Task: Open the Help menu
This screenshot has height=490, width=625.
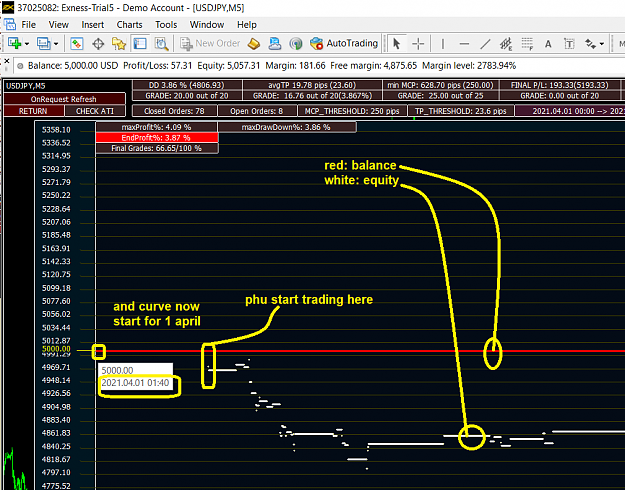Action: (247, 25)
